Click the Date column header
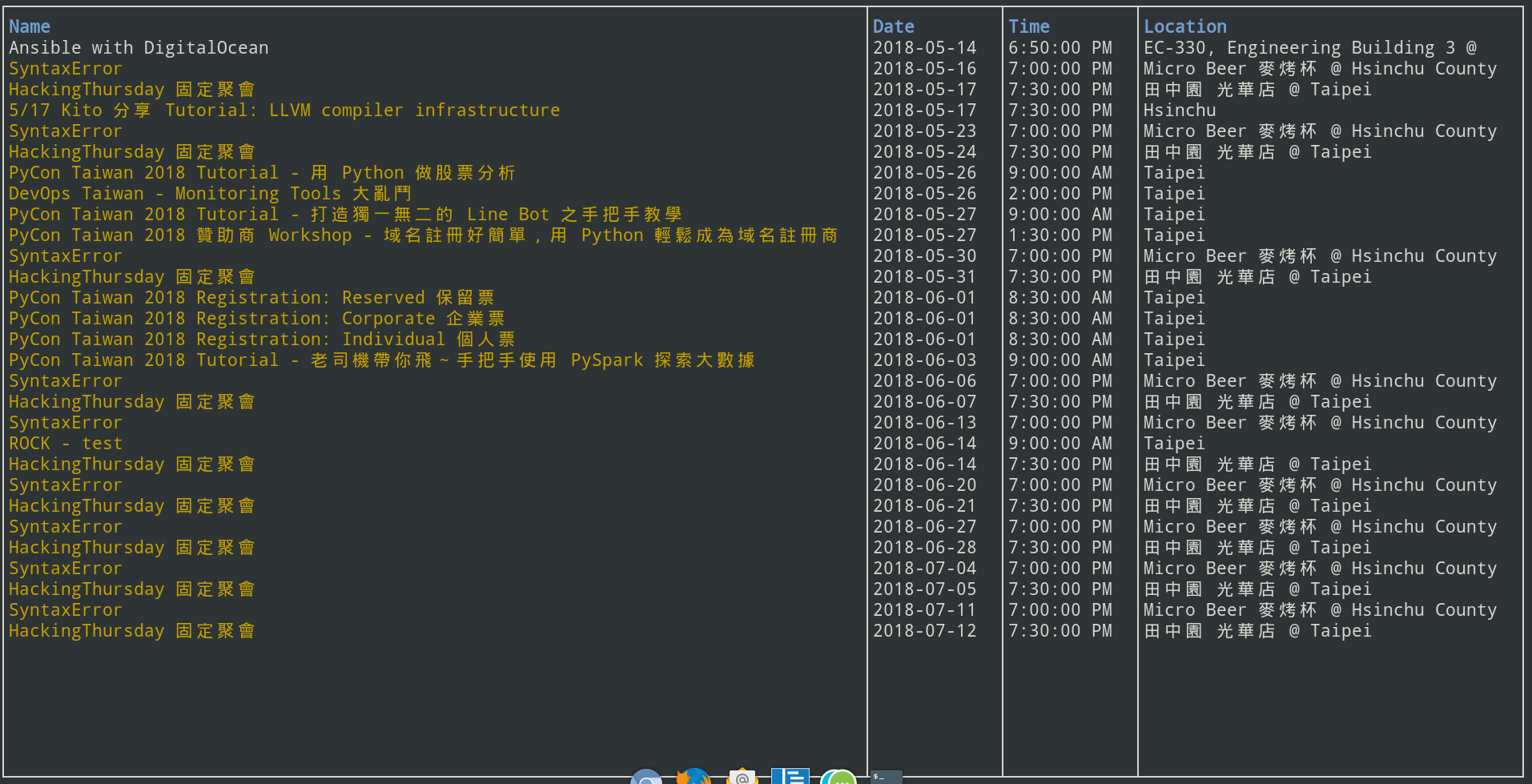The height and width of the screenshot is (784, 1532). tap(894, 26)
